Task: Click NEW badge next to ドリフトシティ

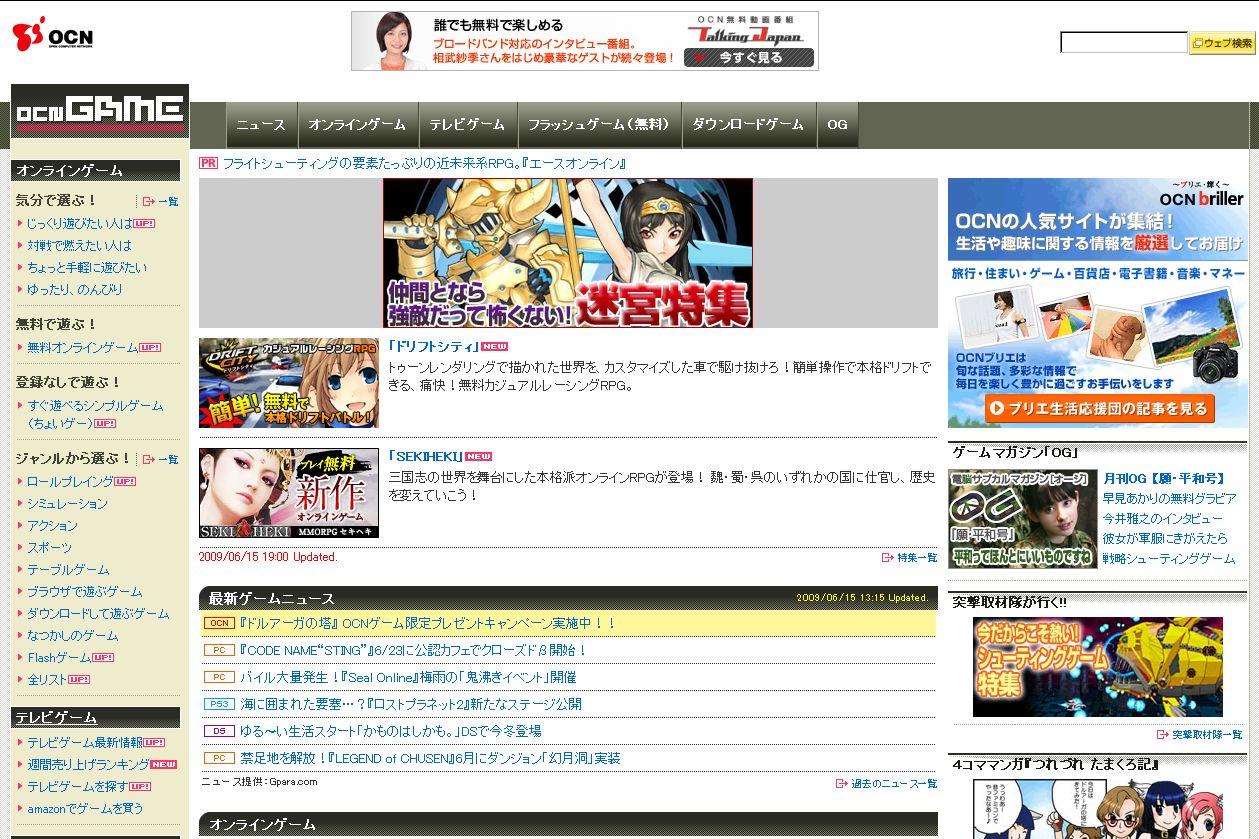Action: (494, 347)
